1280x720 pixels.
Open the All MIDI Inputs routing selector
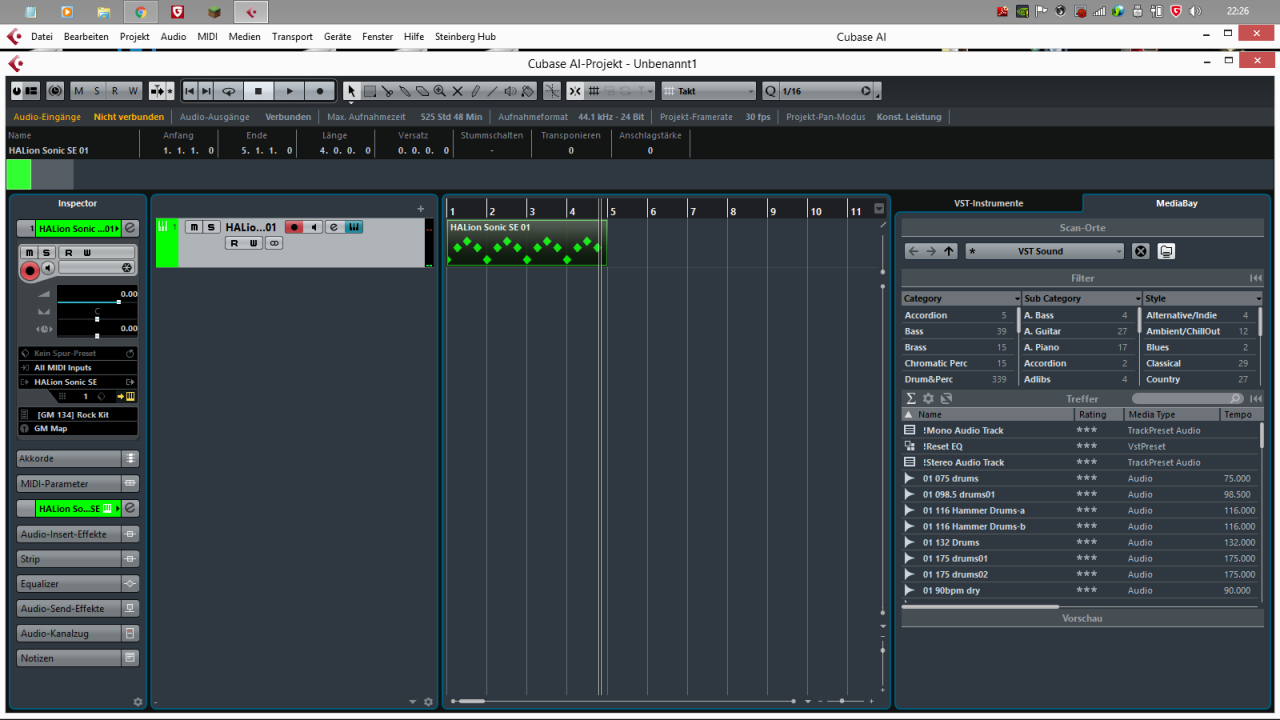[78, 367]
